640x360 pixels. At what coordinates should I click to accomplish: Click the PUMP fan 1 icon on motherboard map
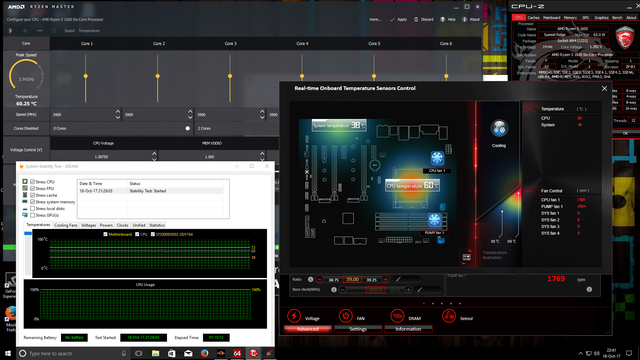[434, 220]
